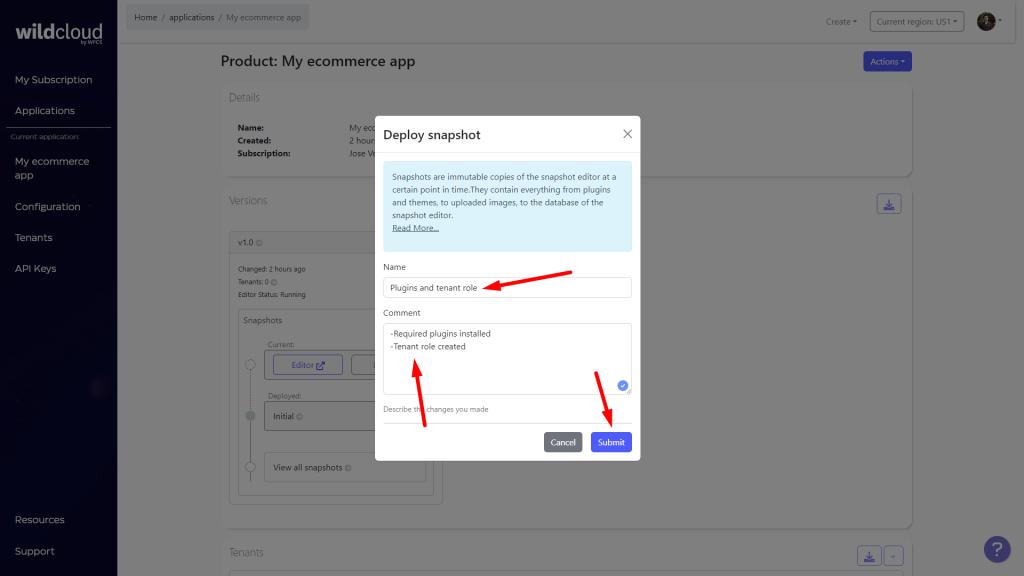
Task: Select the radio circle beside View all snapshots
Action: pyautogui.click(x=250, y=466)
